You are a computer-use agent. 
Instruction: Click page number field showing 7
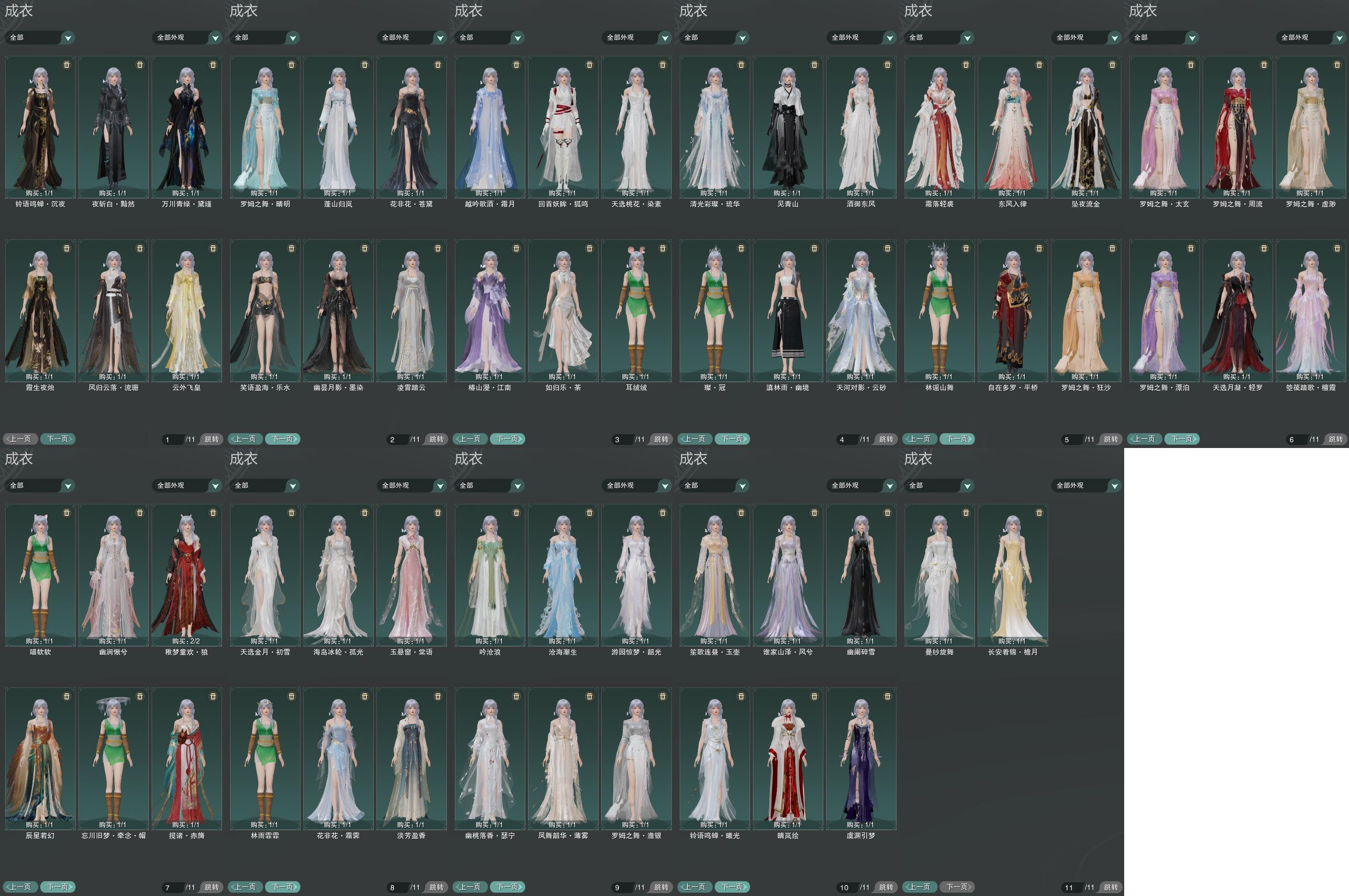[x=171, y=887]
